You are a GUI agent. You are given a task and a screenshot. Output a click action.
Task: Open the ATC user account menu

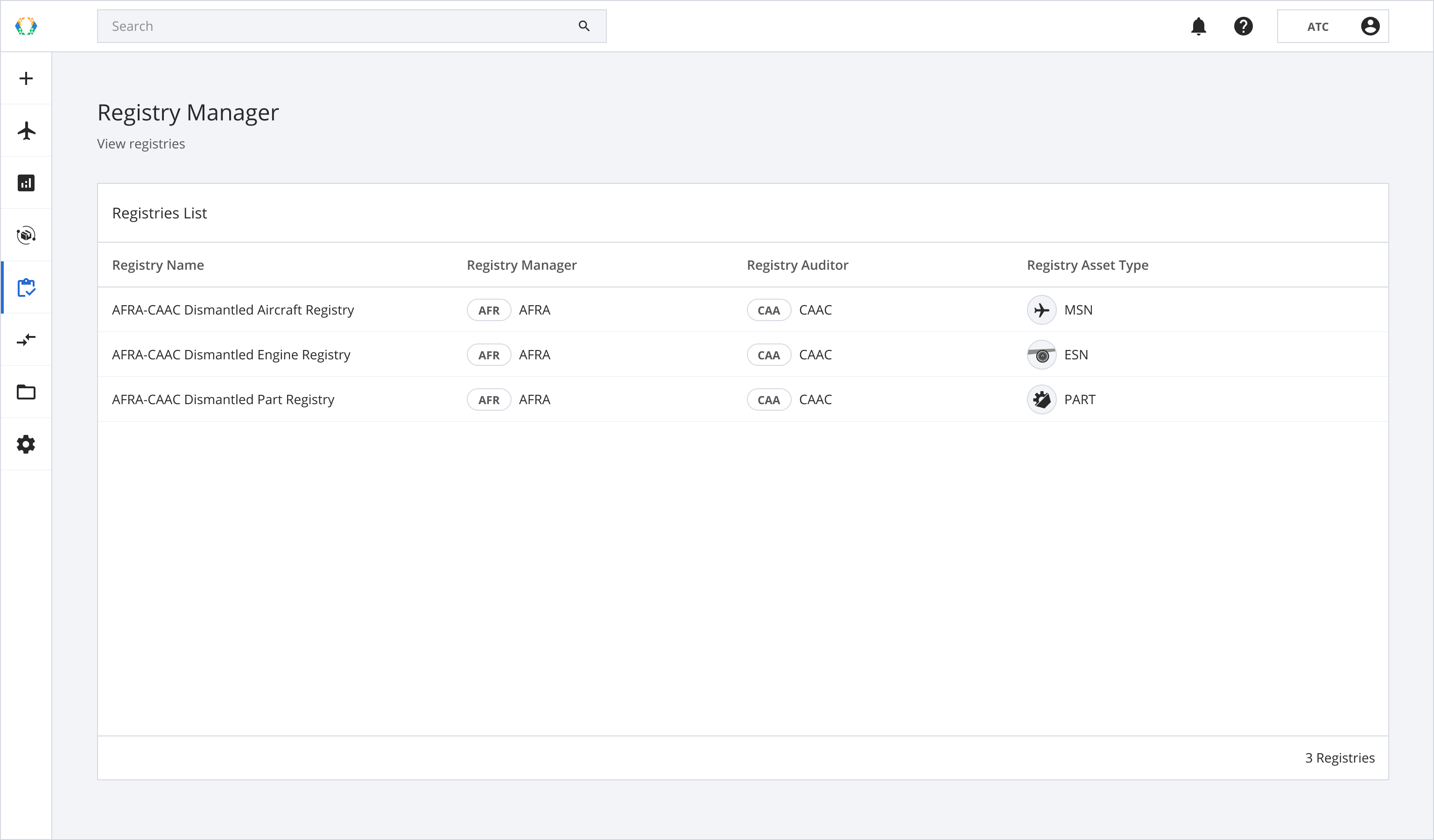pos(1332,26)
